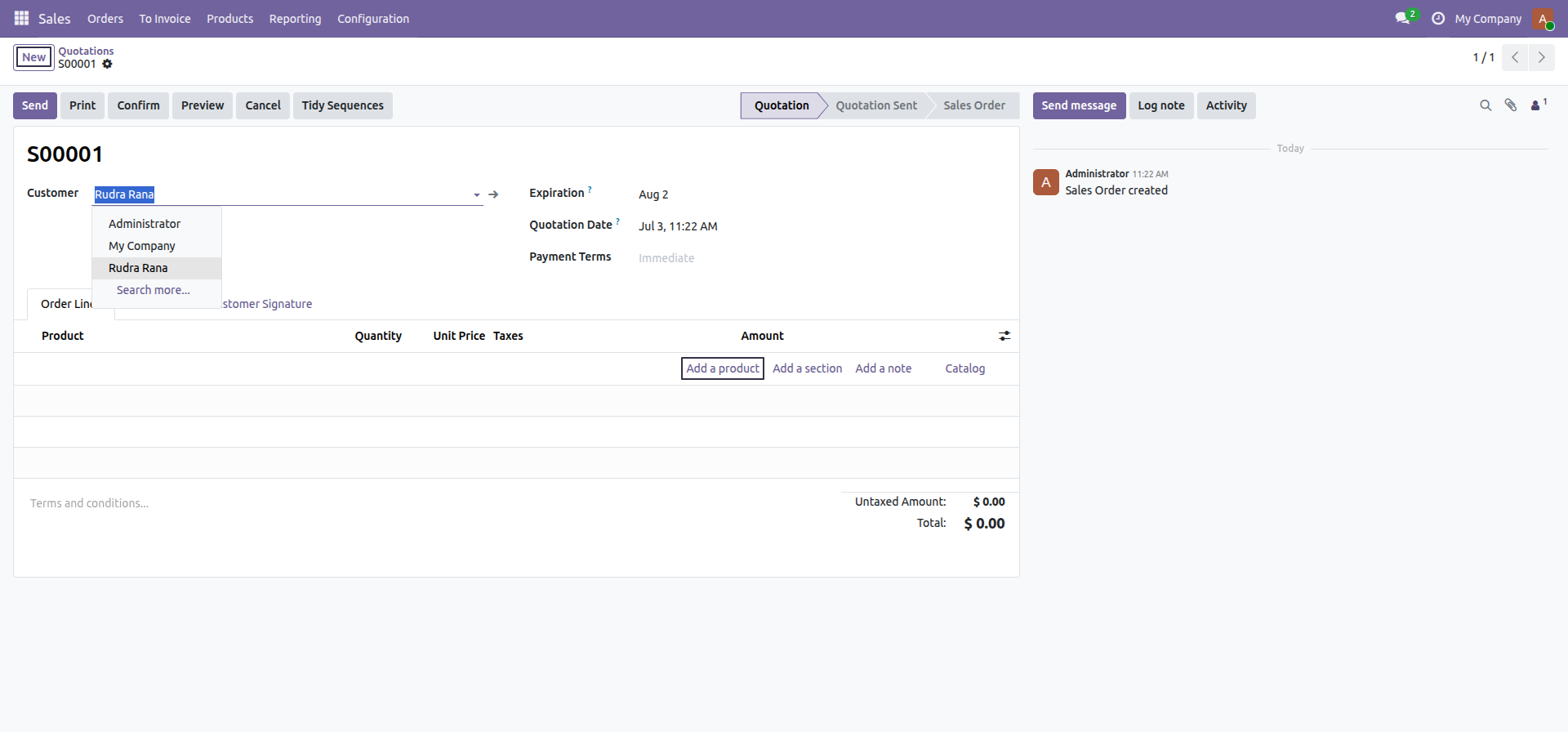Open the Reporting menu
The width and height of the screenshot is (1568, 732).
coord(296,19)
